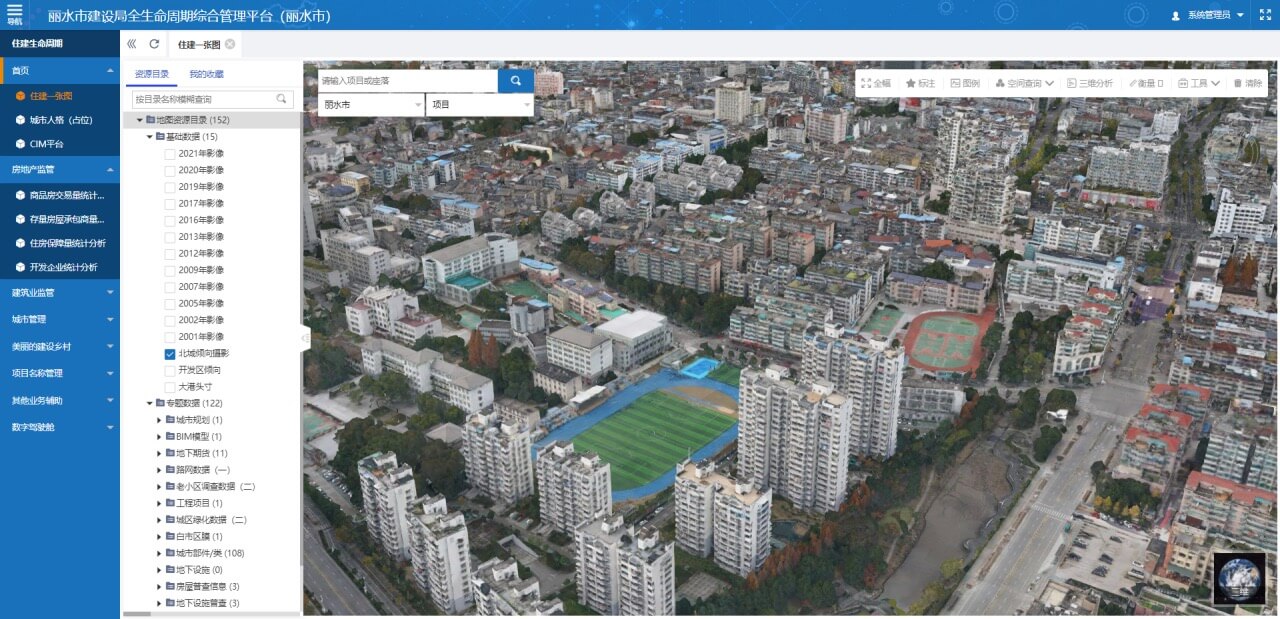Viewport: 1280px width, 619px height.
Task: Expand the 工程项目 (1) folder
Action: pyautogui.click(x=158, y=503)
